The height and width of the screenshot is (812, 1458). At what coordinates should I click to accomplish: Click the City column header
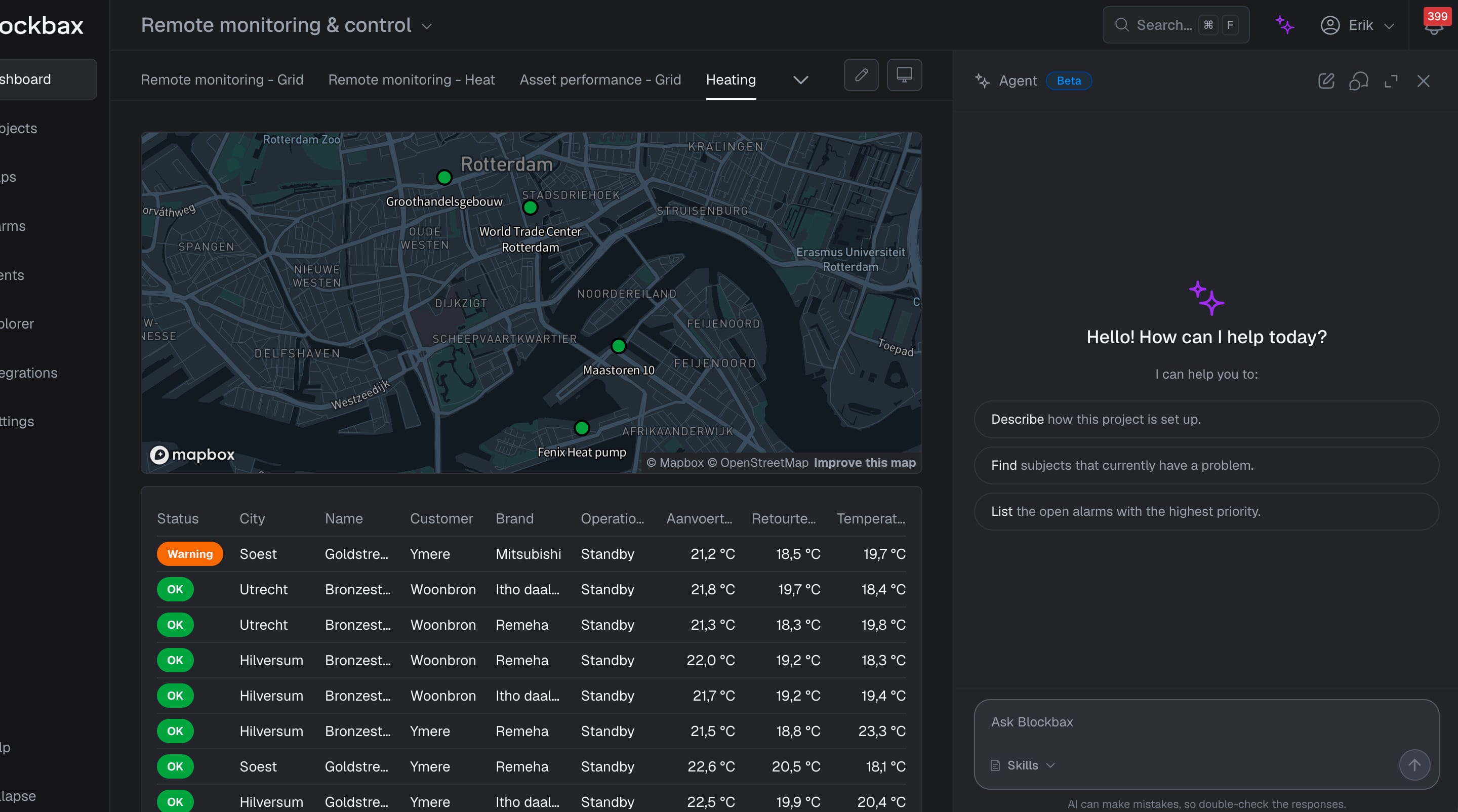pos(252,518)
